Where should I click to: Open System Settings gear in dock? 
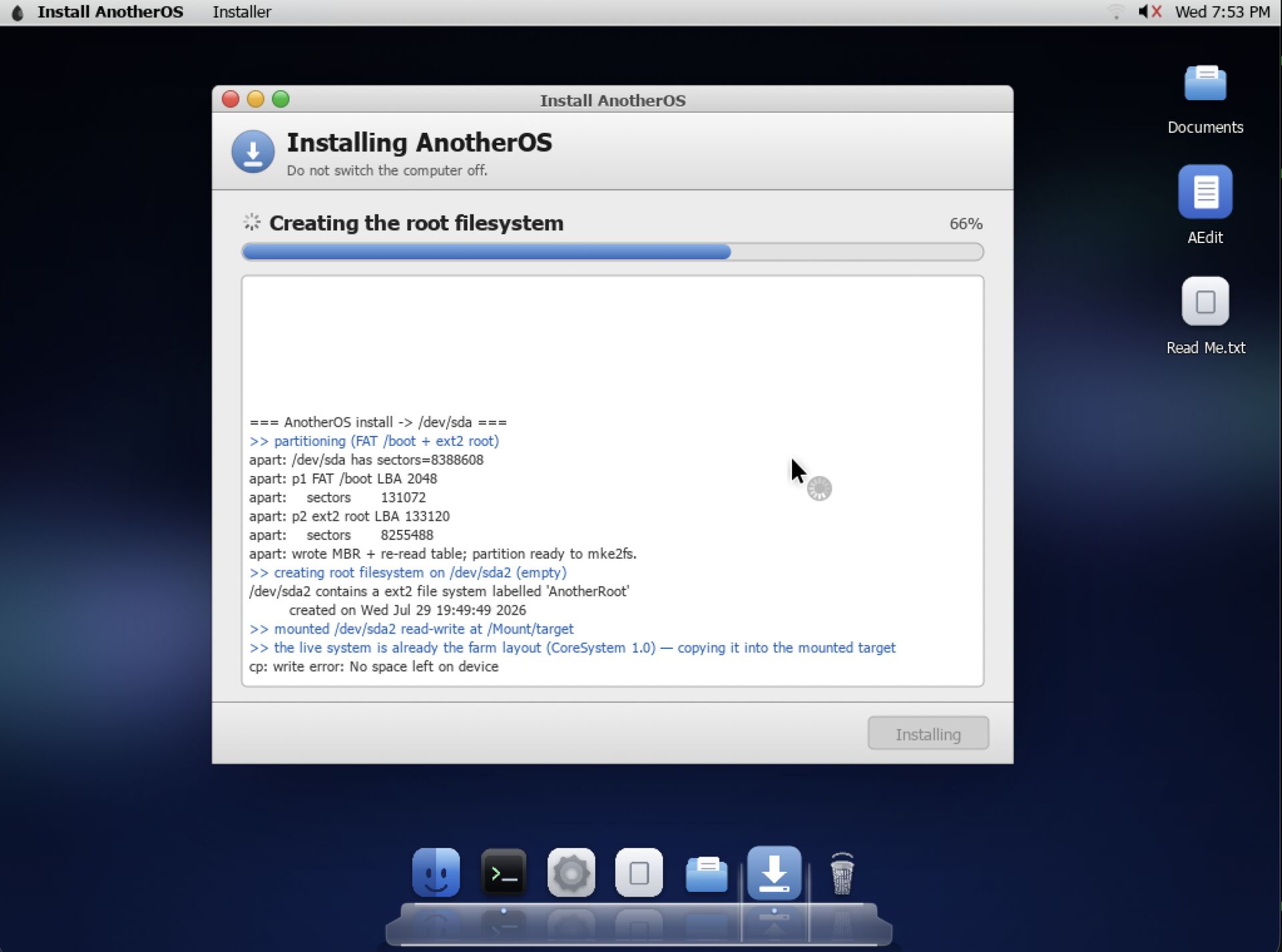[x=571, y=873]
